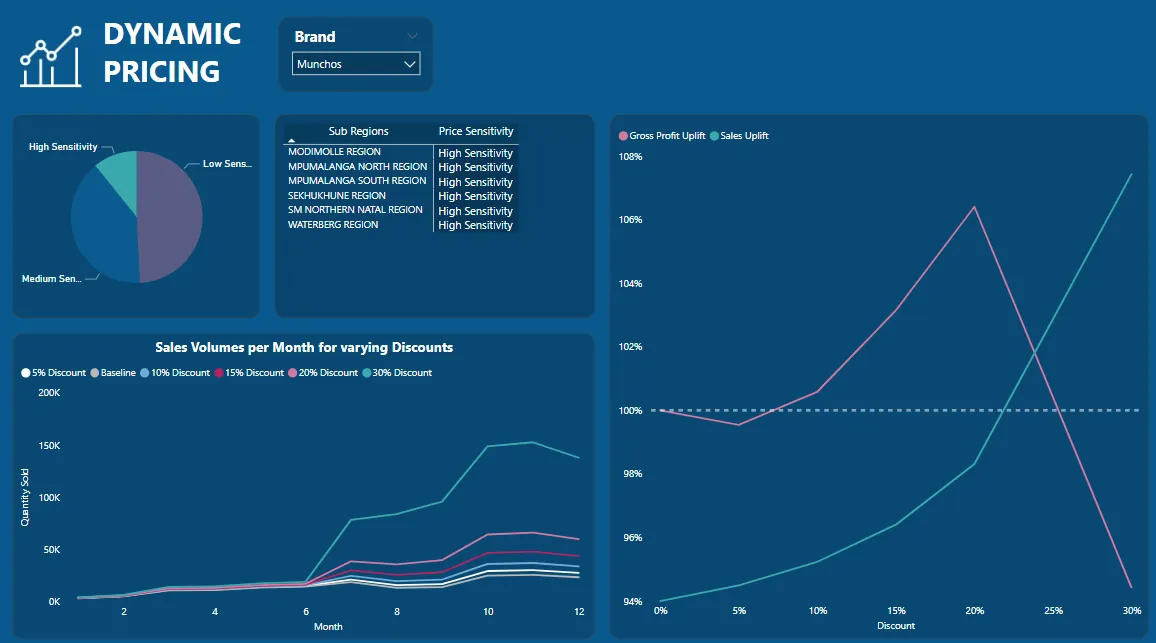Click the Discount axis title

pyautogui.click(x=896, y=626)
